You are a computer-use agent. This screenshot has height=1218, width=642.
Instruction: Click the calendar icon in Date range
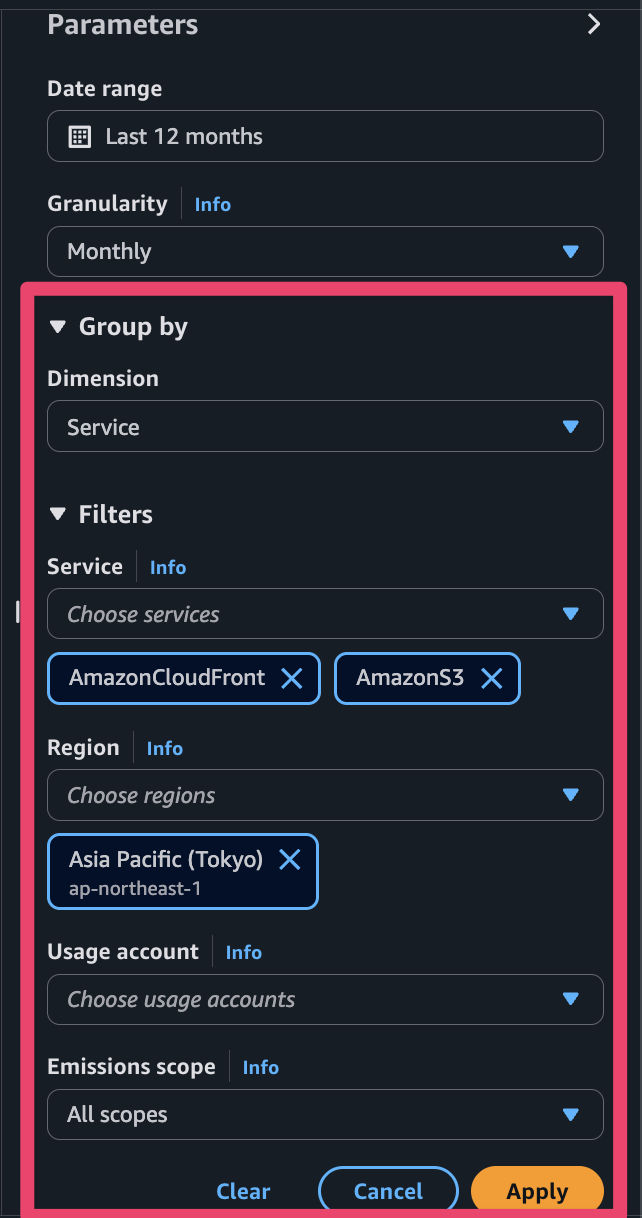pos(80,137)
